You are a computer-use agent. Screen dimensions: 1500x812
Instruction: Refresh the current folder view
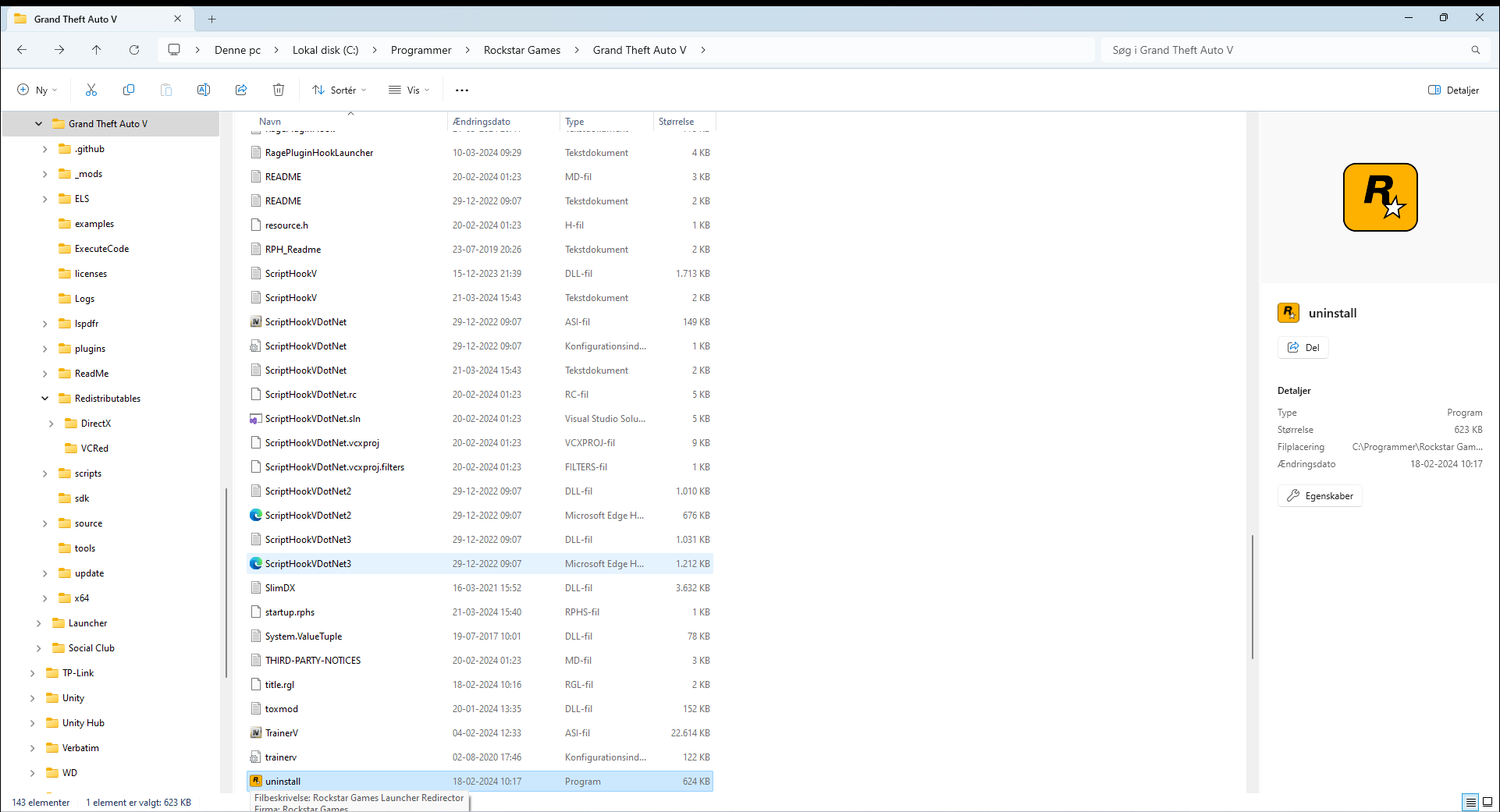click(134, 50)
